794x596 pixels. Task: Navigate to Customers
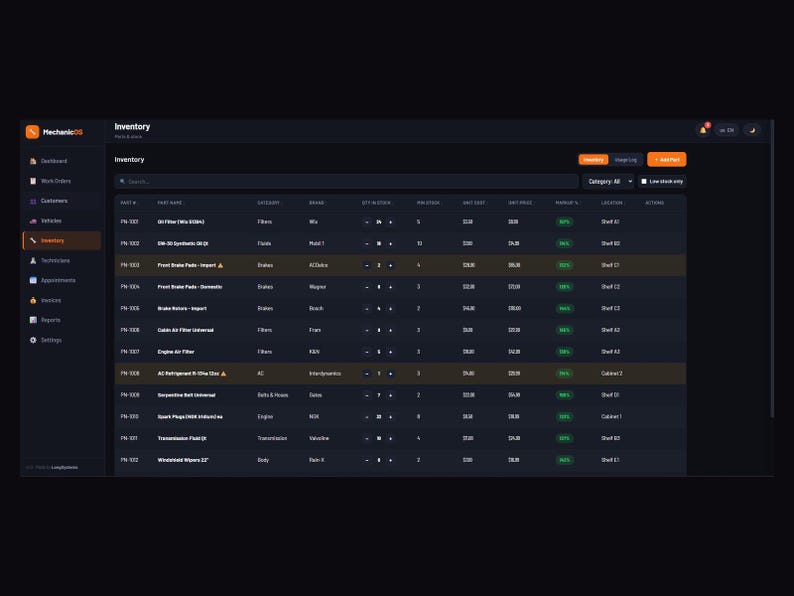pyautogui.click(x=62, y=201)
